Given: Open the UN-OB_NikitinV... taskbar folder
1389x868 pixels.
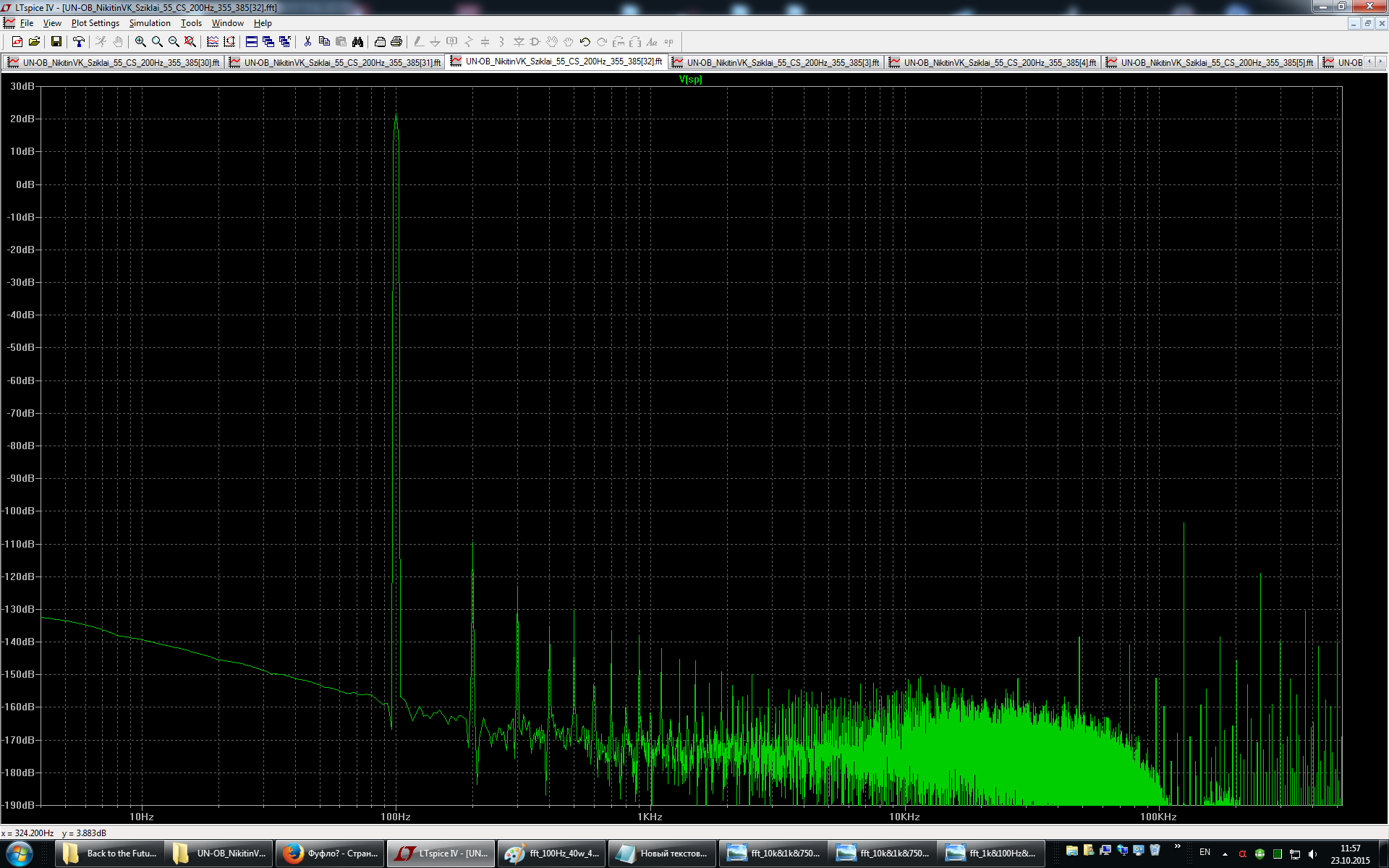Looking at the screenshot, I should click(x=220, y=854).
